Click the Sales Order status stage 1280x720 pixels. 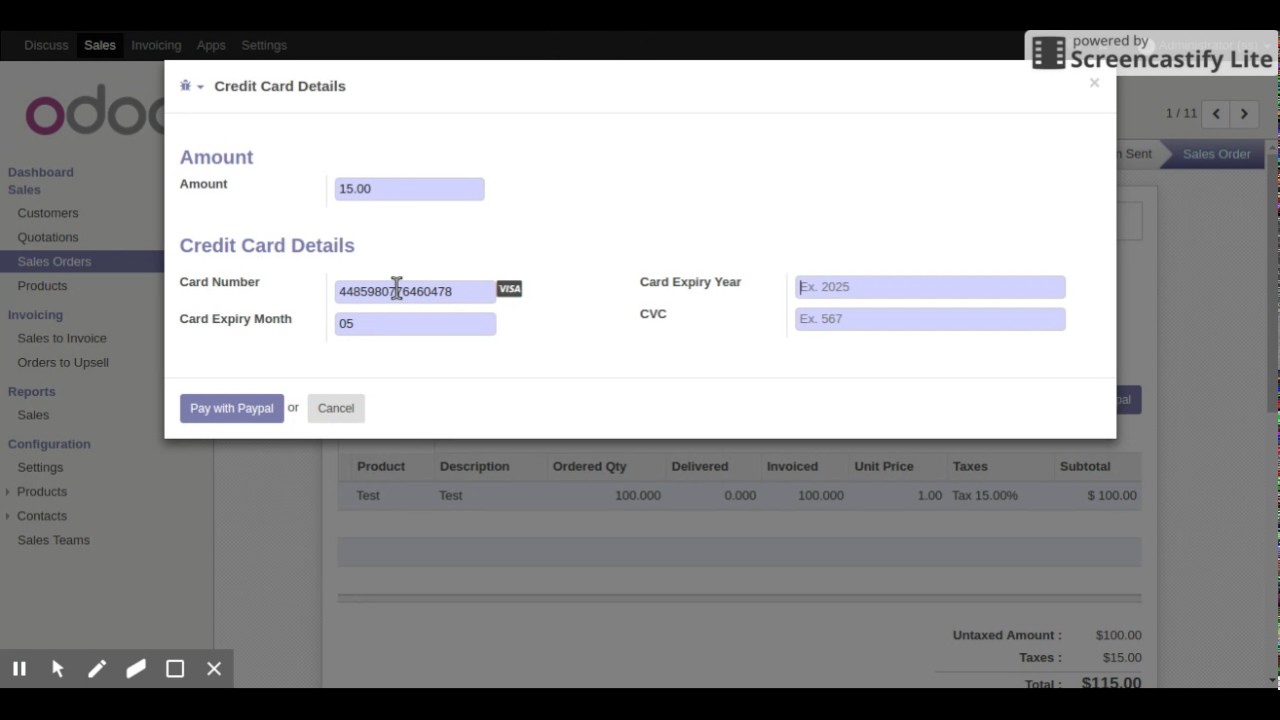click(1216, 154)
